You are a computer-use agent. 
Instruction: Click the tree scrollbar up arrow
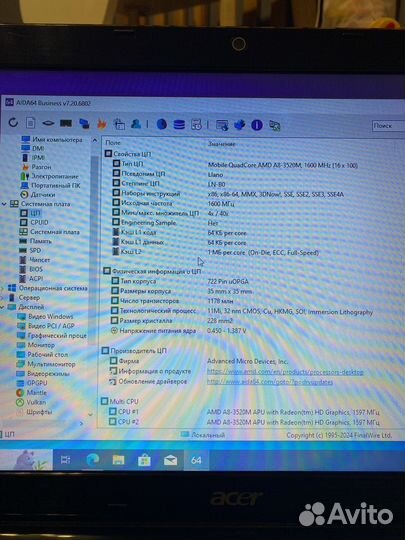(94, 140)
